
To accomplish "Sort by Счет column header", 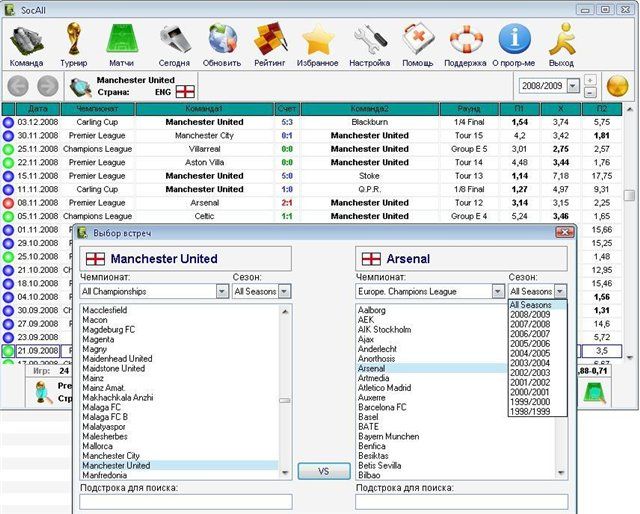I will pos(287,109).
